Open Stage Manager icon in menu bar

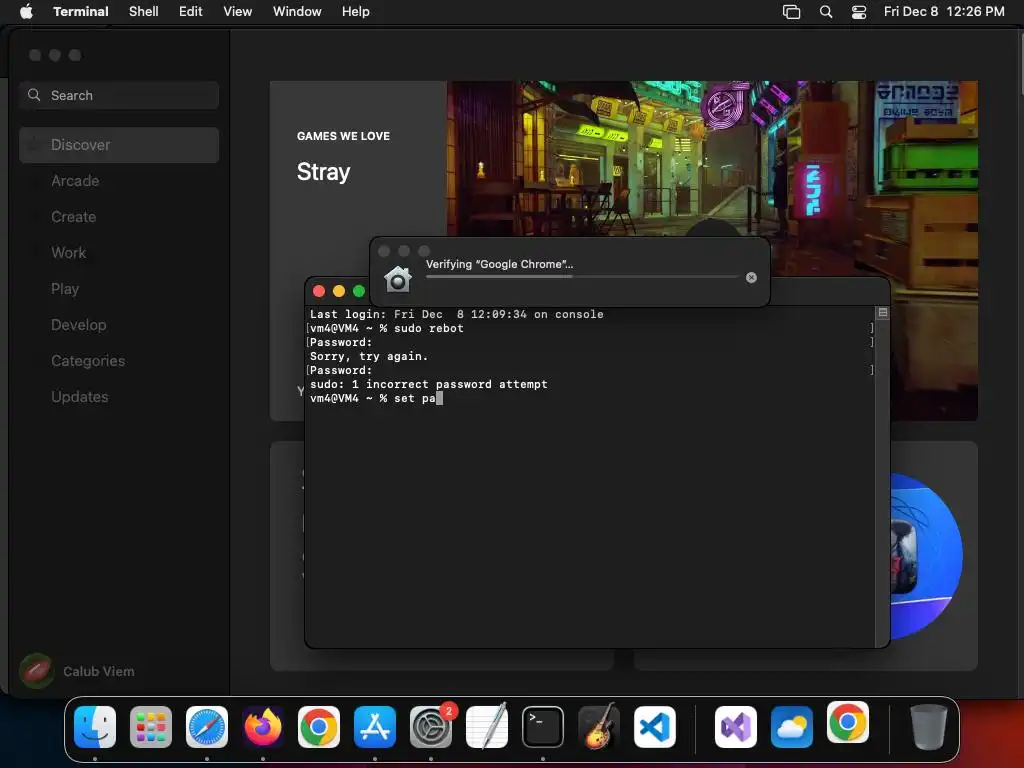point(791,12)
